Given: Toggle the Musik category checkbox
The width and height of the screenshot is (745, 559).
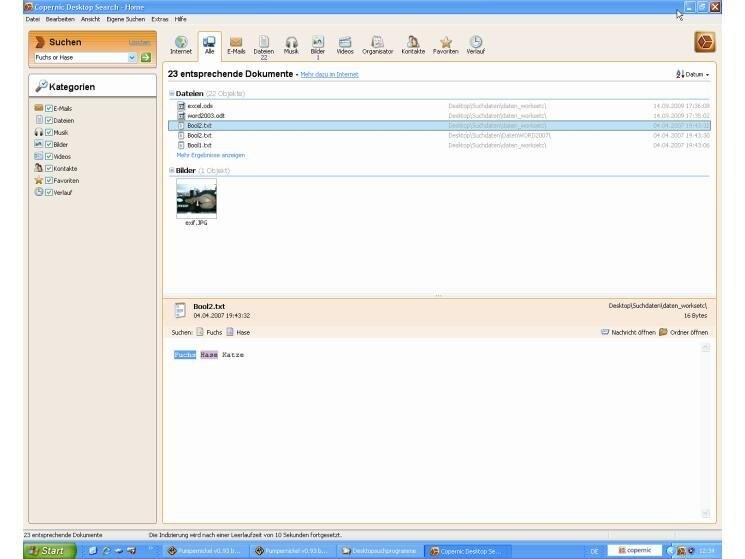Looking at the screenshot, I should click(x=49, y=133).
